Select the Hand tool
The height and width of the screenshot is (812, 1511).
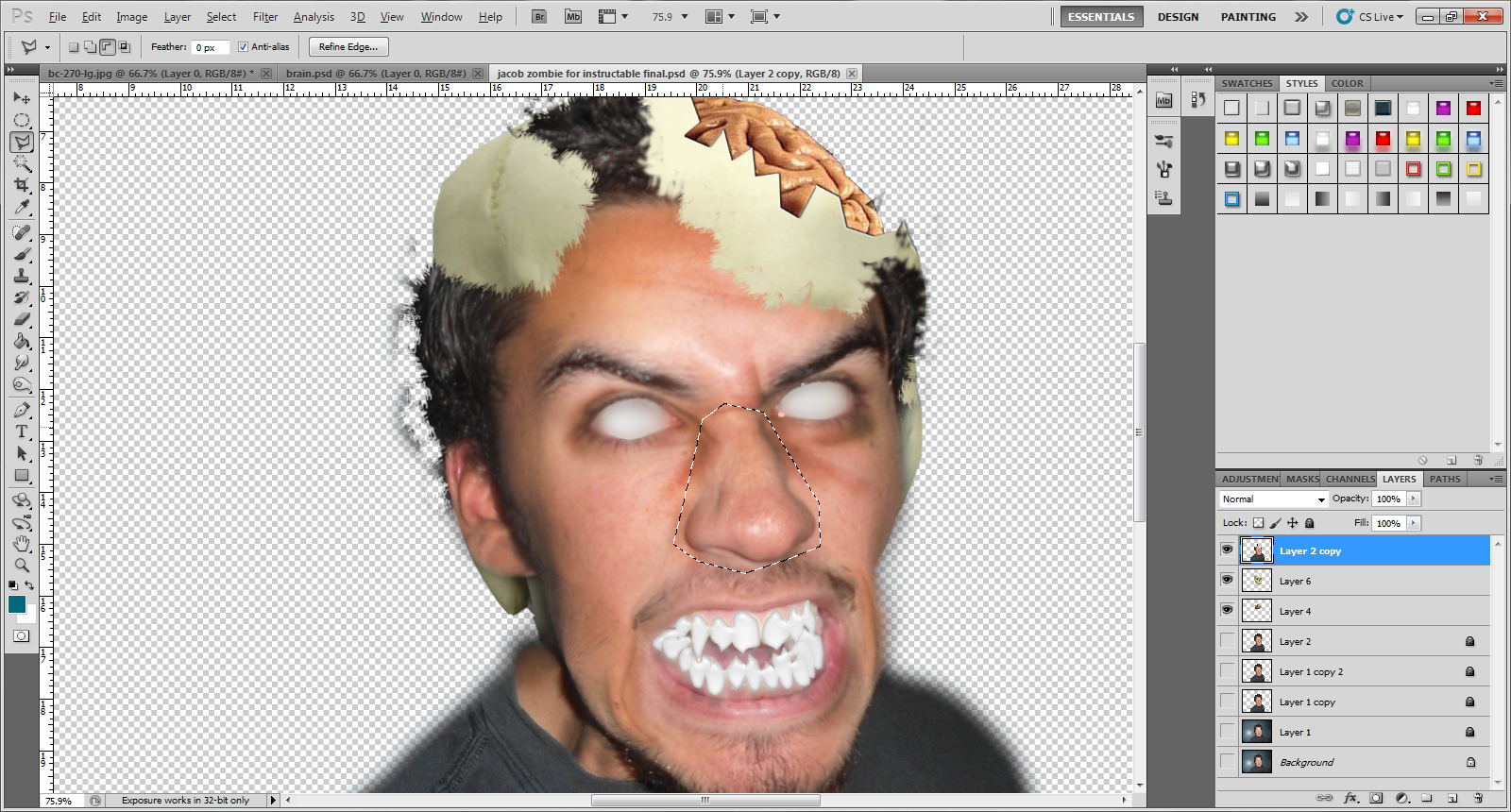point(22,544)
